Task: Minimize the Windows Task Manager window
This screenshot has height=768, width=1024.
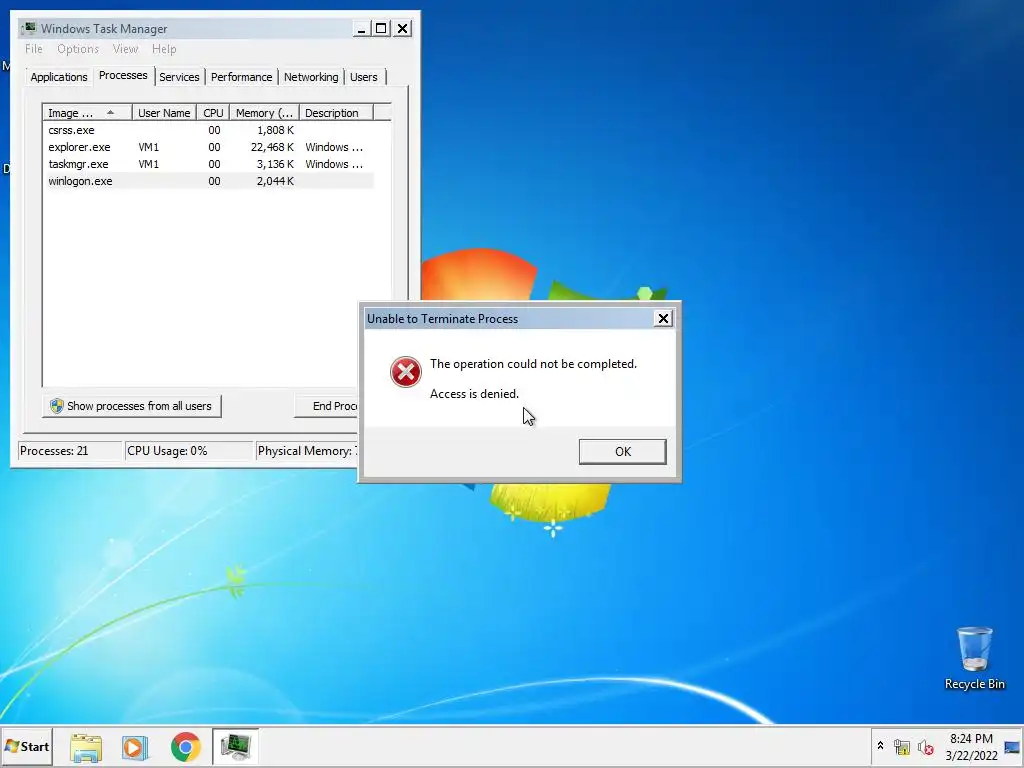Action: [x=361, y=29]
